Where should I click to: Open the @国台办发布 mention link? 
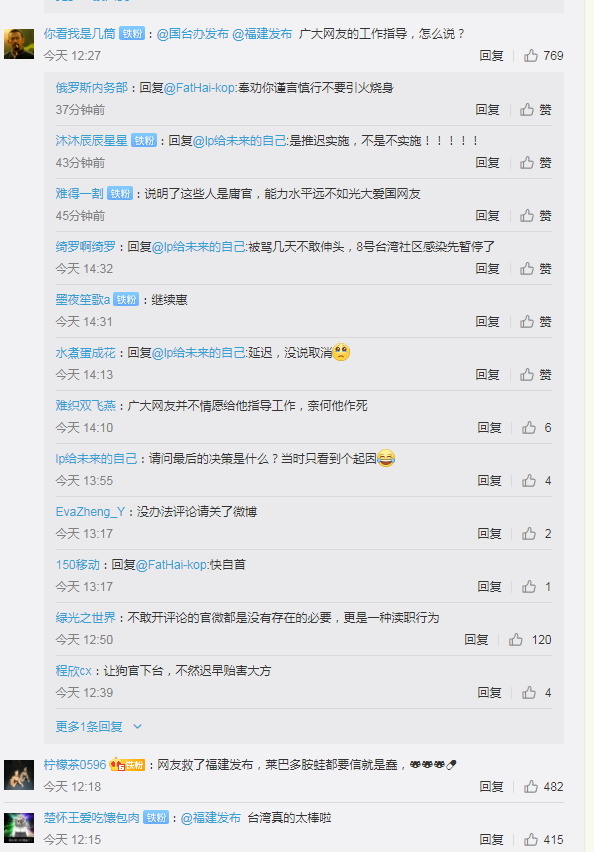[192, 34]
